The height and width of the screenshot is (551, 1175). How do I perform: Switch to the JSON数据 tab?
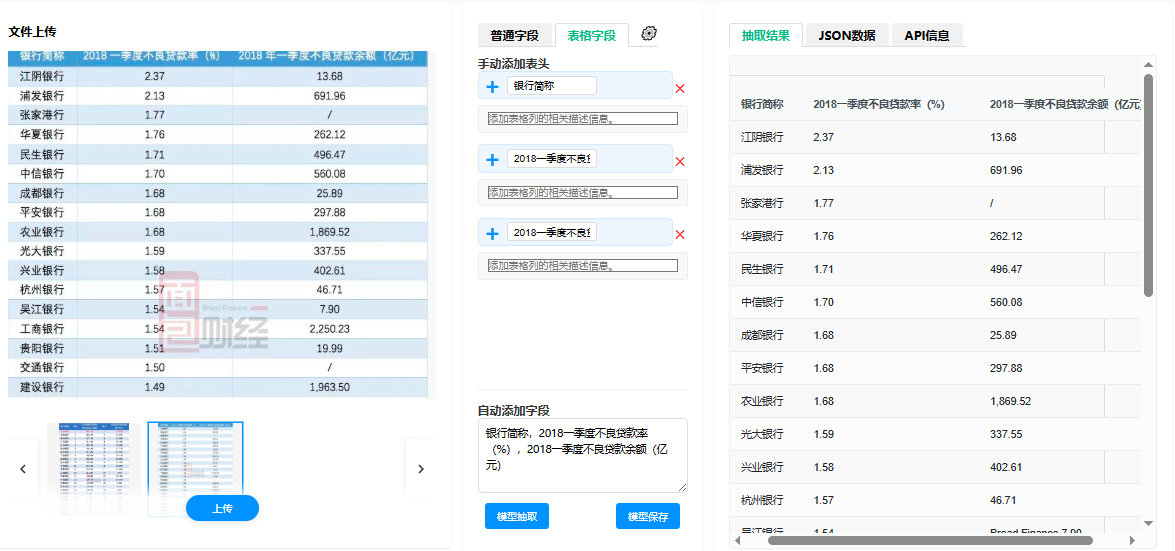pos(848,35)
